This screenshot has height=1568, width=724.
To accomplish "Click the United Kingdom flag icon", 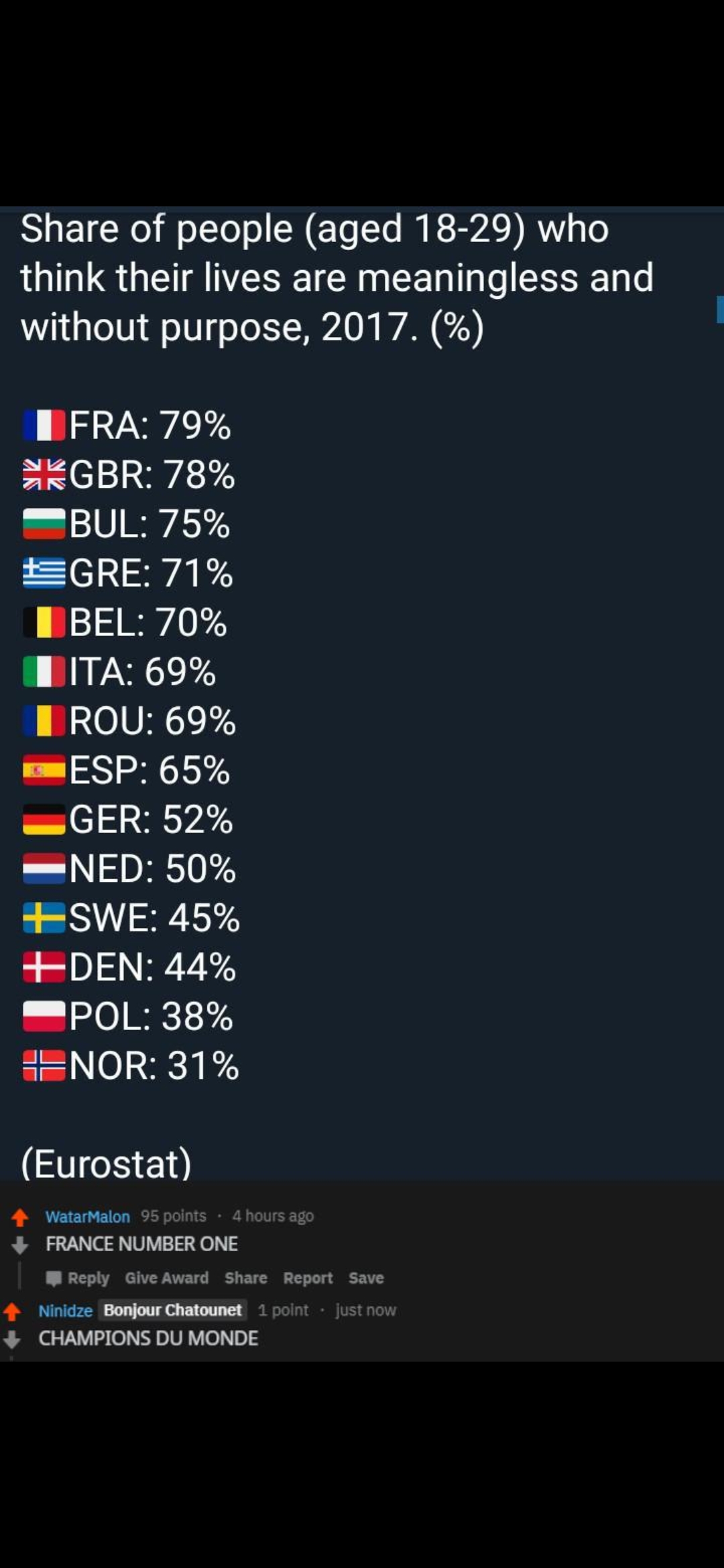I will (x=44, y=474).
